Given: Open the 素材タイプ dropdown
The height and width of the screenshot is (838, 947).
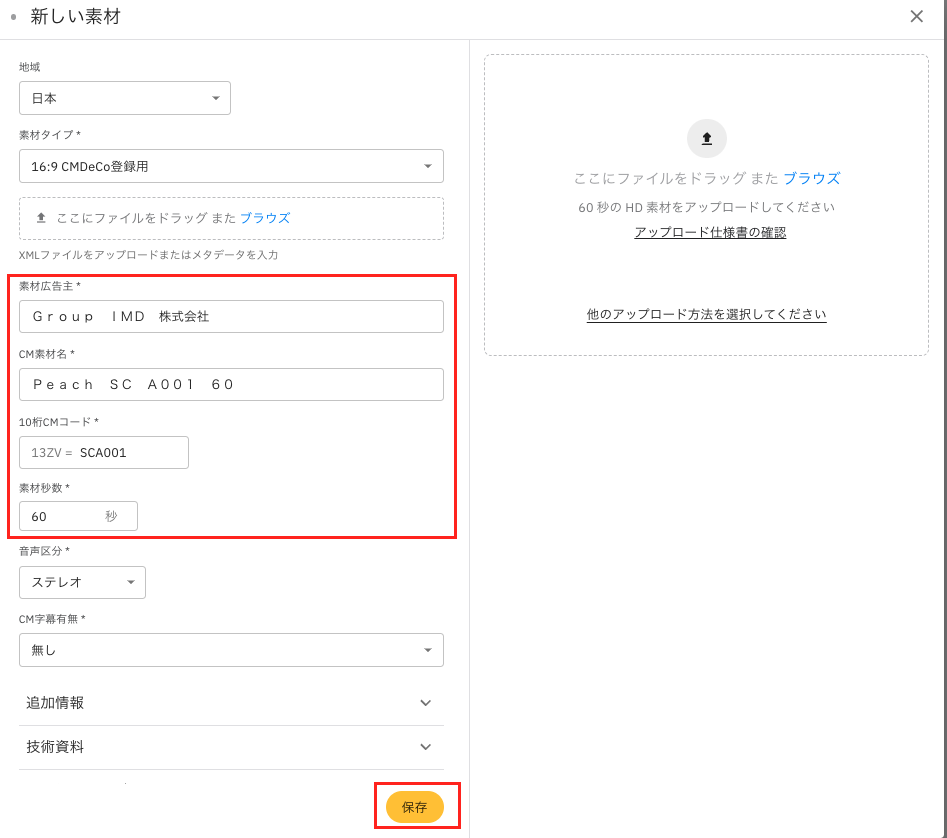Looking at the screenshot, I should (x=231, y=166).
